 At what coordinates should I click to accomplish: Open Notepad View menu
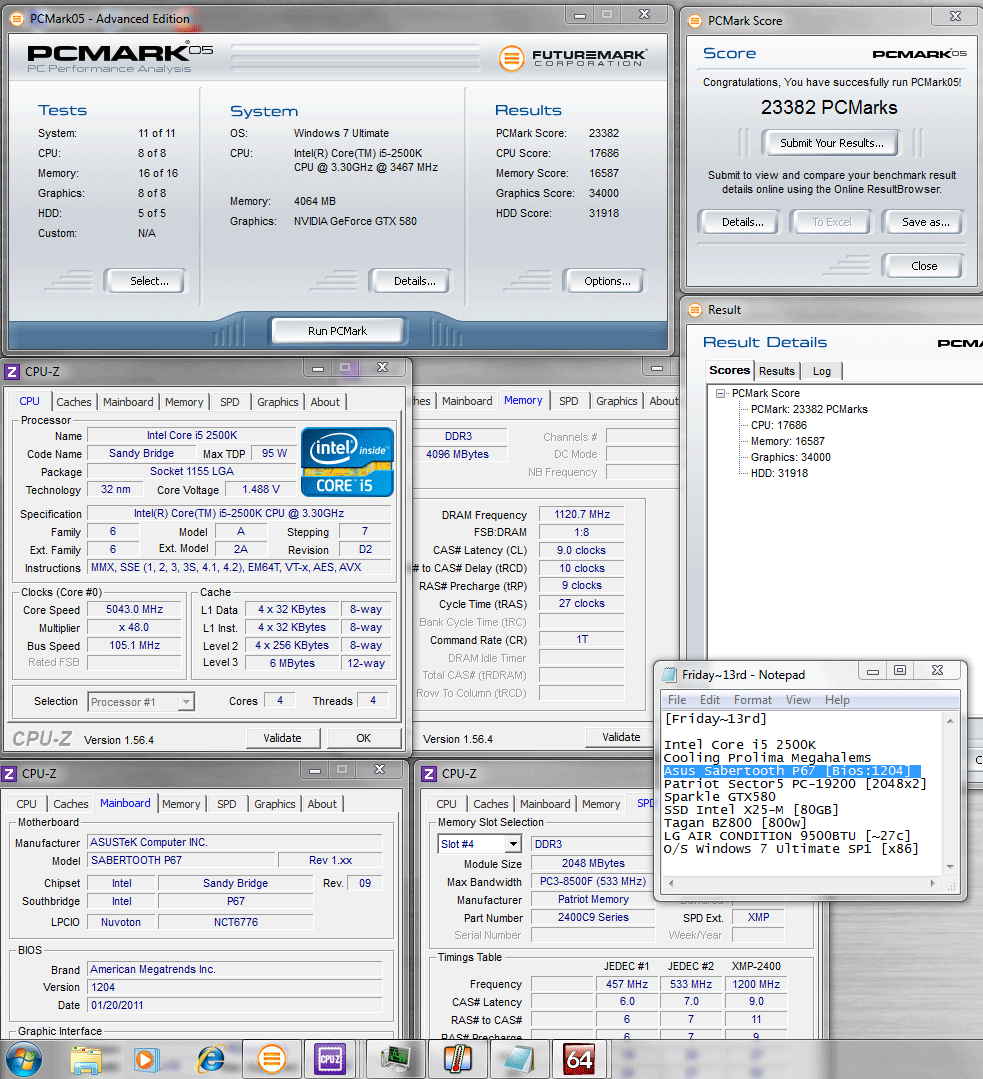coord(799,700)
